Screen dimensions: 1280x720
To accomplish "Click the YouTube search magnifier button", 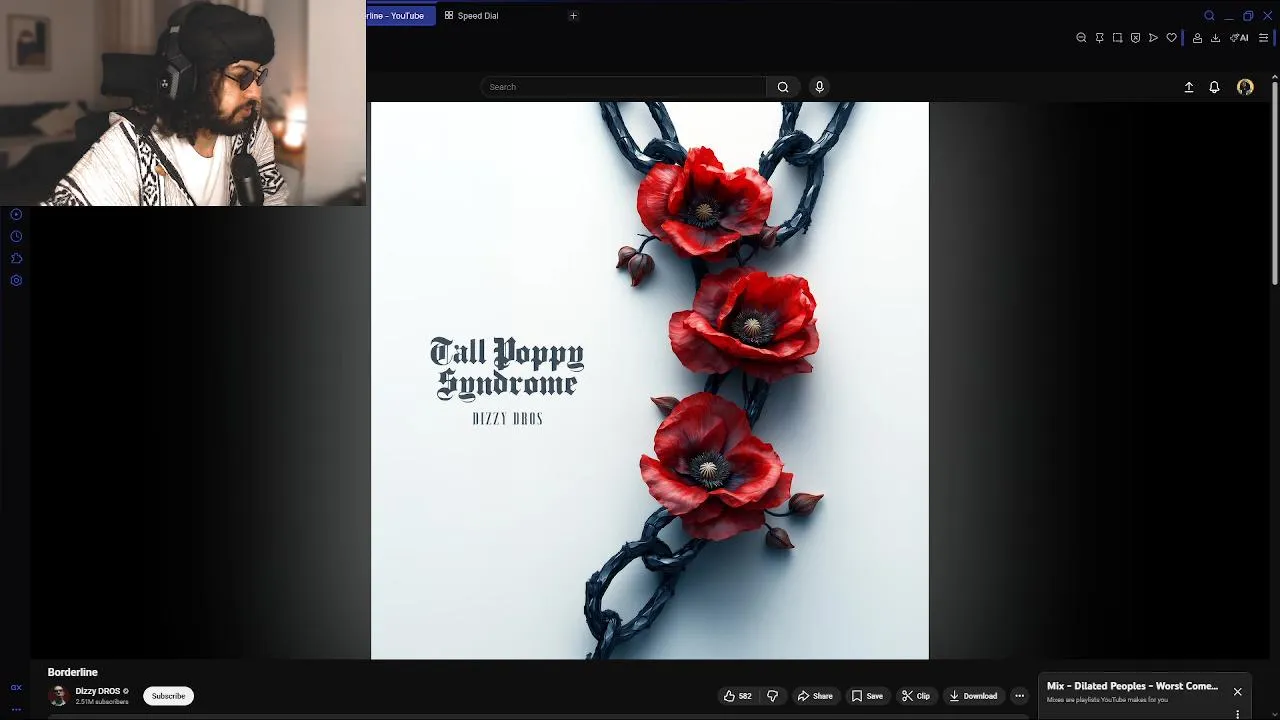I will (783, 87).
